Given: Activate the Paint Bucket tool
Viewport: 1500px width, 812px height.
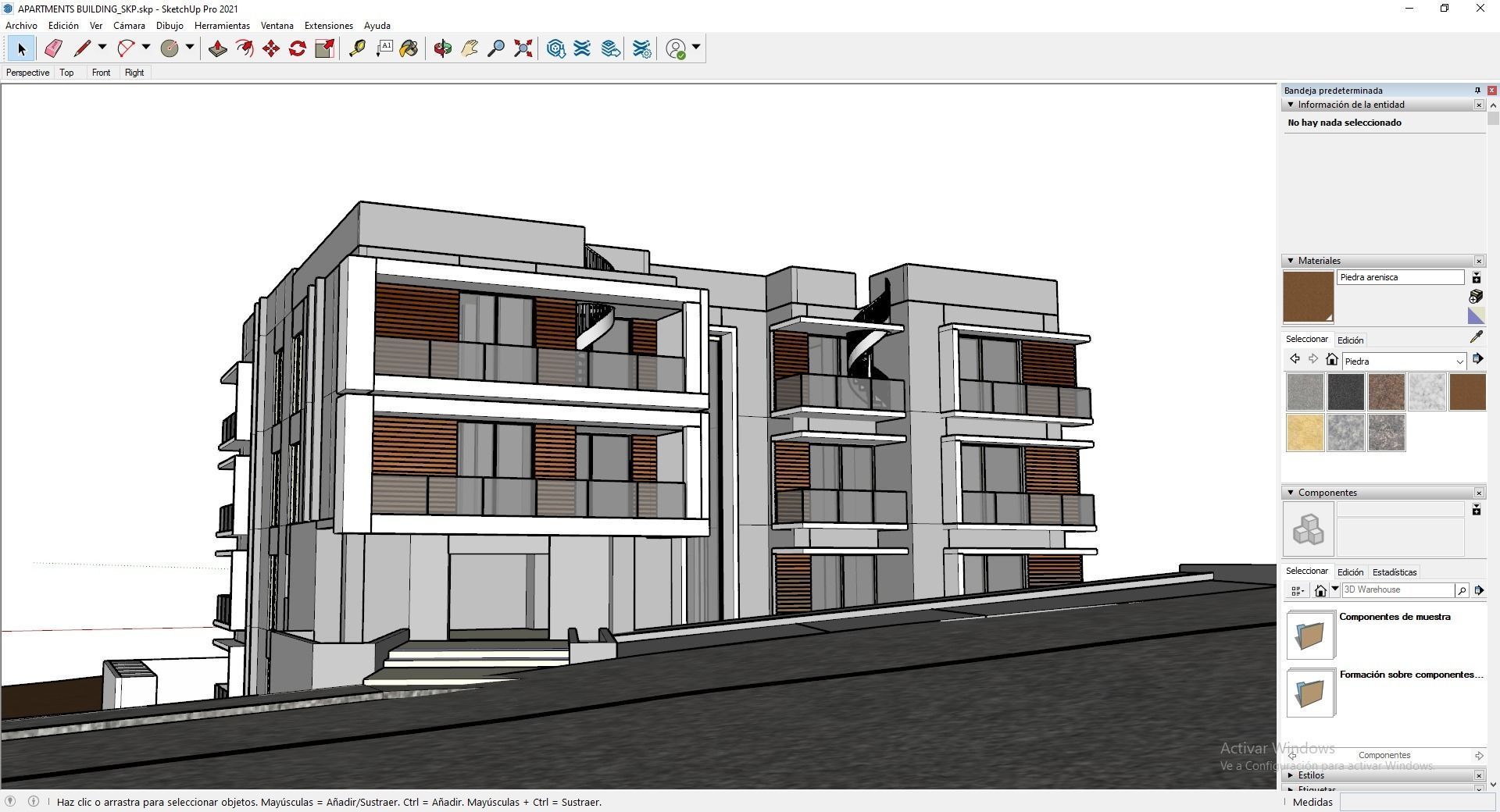Looking at the screenshot, I should [x=409, y=48].
